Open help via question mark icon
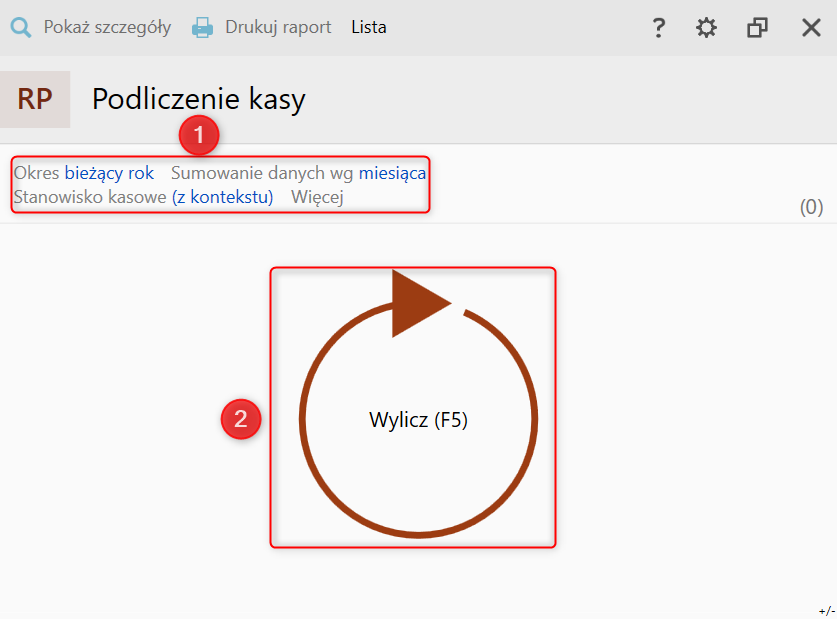Viewport: 837px width, 619px height. pos(659,28)
